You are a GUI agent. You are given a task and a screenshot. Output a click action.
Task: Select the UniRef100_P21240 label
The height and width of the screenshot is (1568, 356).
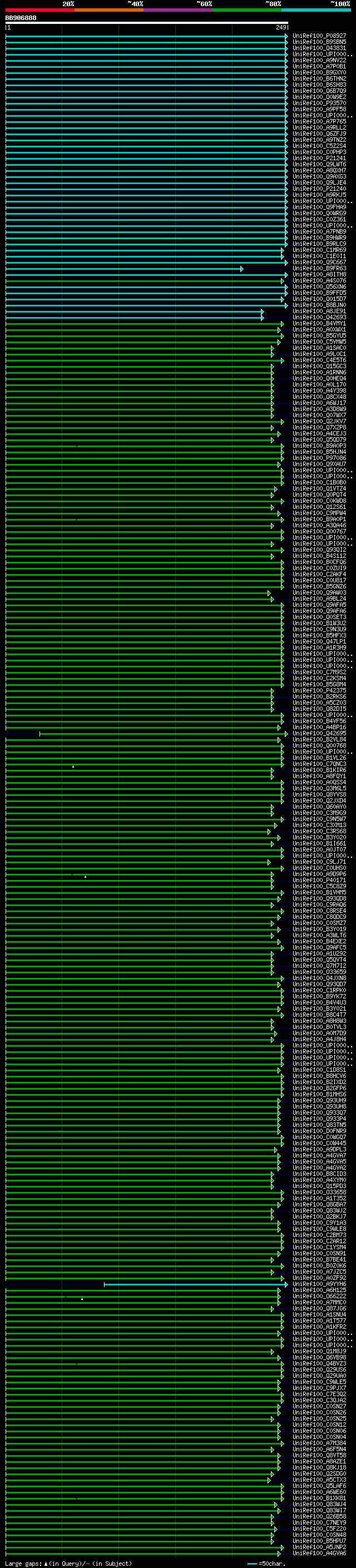319,189
